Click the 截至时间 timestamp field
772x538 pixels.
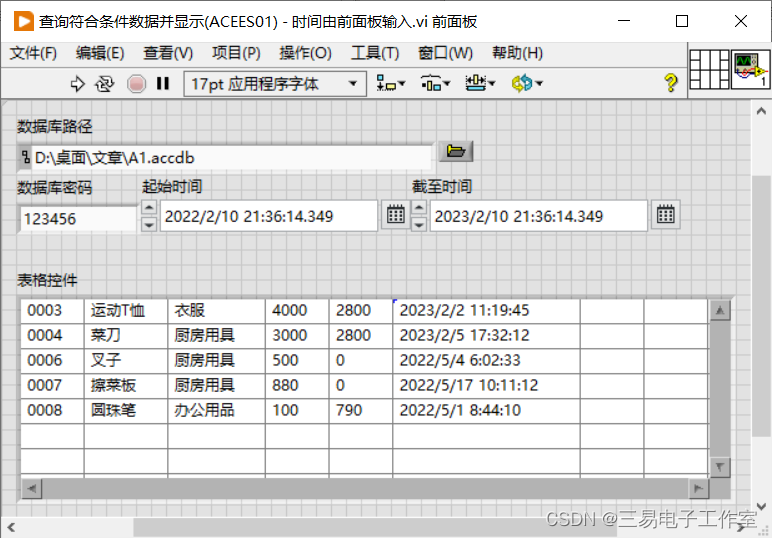(539, 216)
